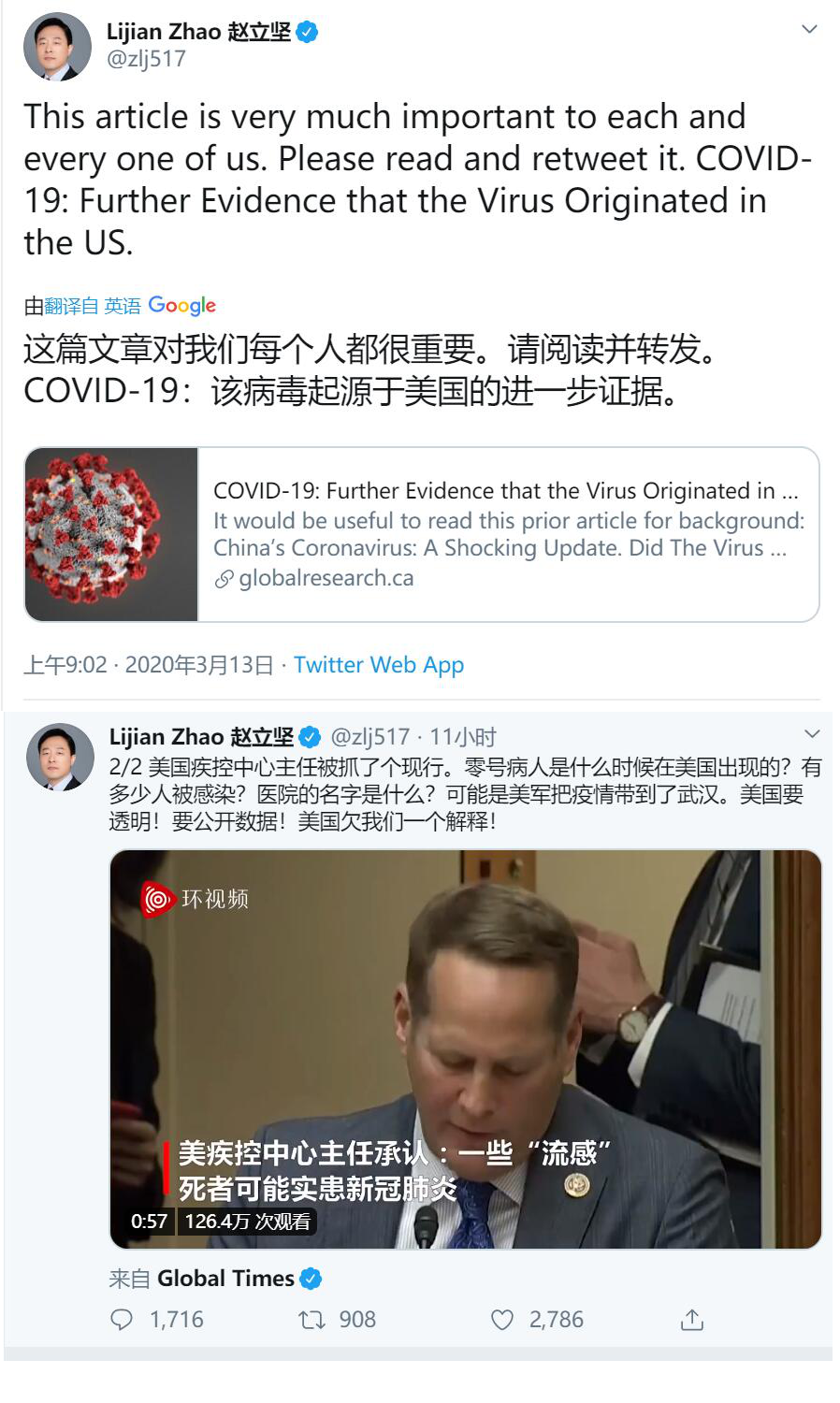The image size is (840, 1403).
Task: Open the globalresearch.ca article card title
Action: point(506,491)
